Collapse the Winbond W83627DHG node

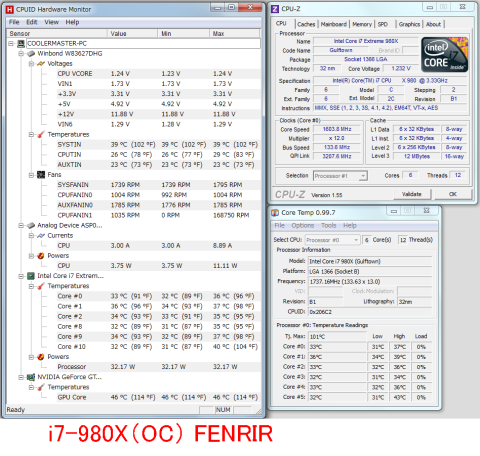21,53
